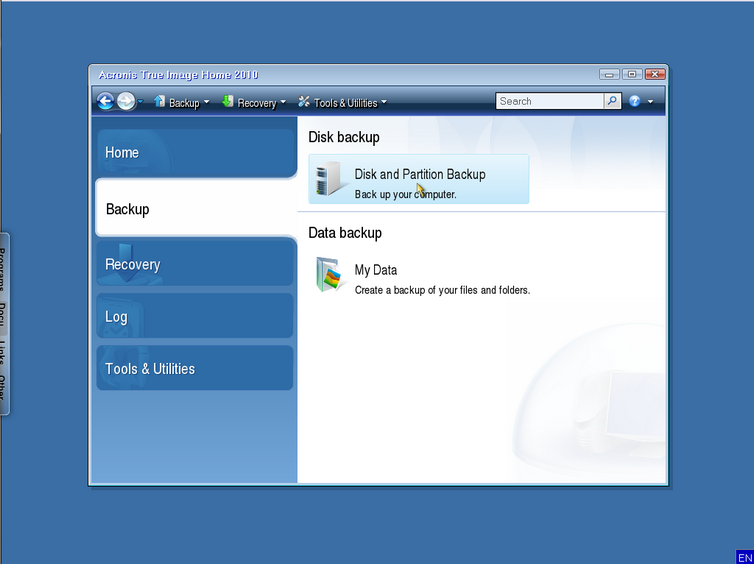Click the Back navigation arrow
This screenshot has height=564, width=754.
pos(105,101)
